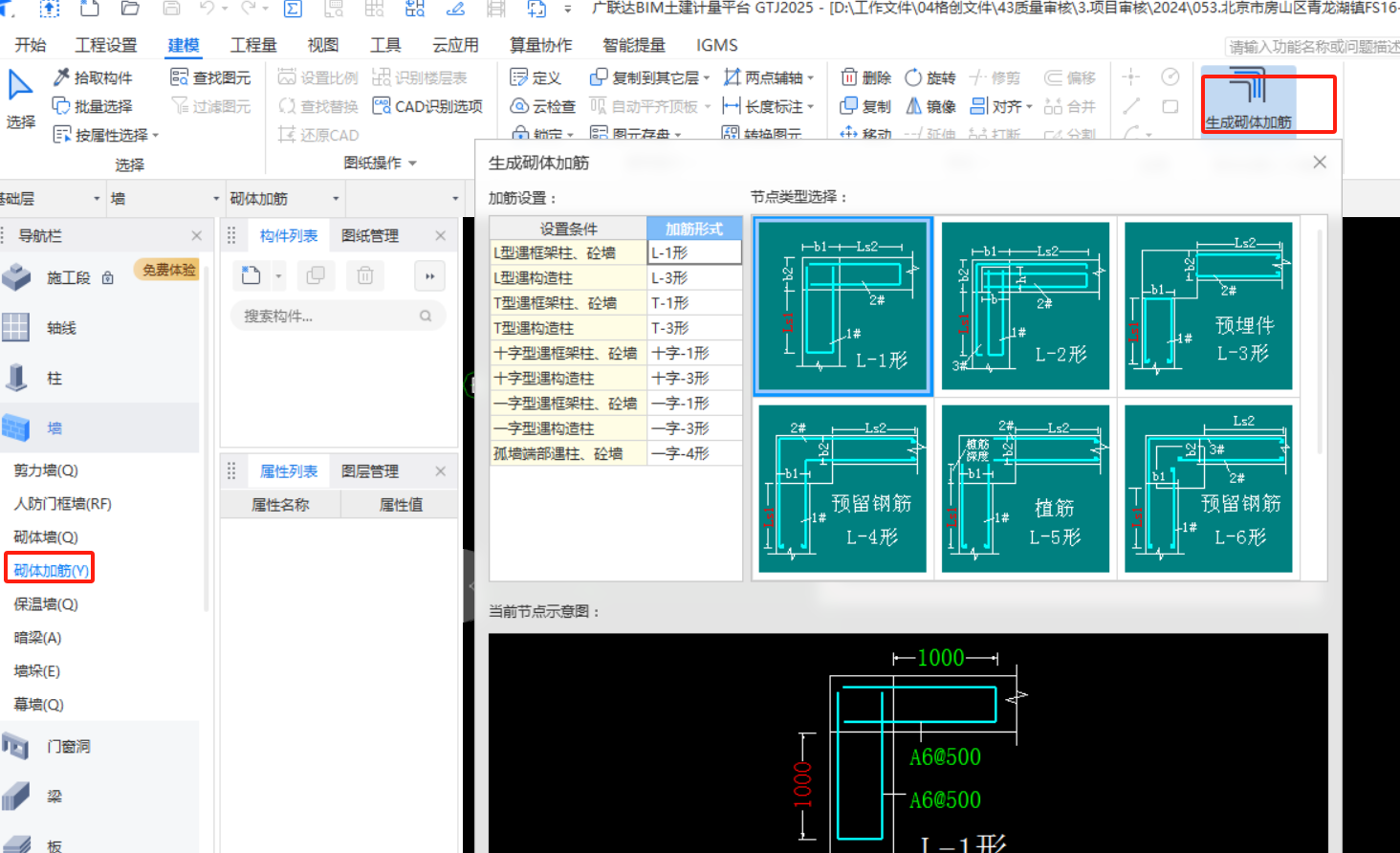
Task: Click 旋转 tool
Action: (930, 77)
